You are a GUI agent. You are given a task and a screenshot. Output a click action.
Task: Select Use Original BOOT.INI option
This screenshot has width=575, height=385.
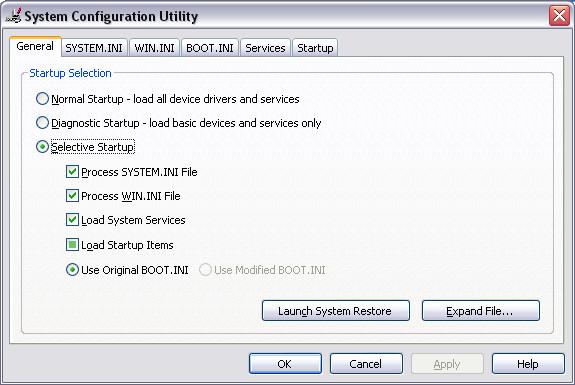(x=72, y=270)
